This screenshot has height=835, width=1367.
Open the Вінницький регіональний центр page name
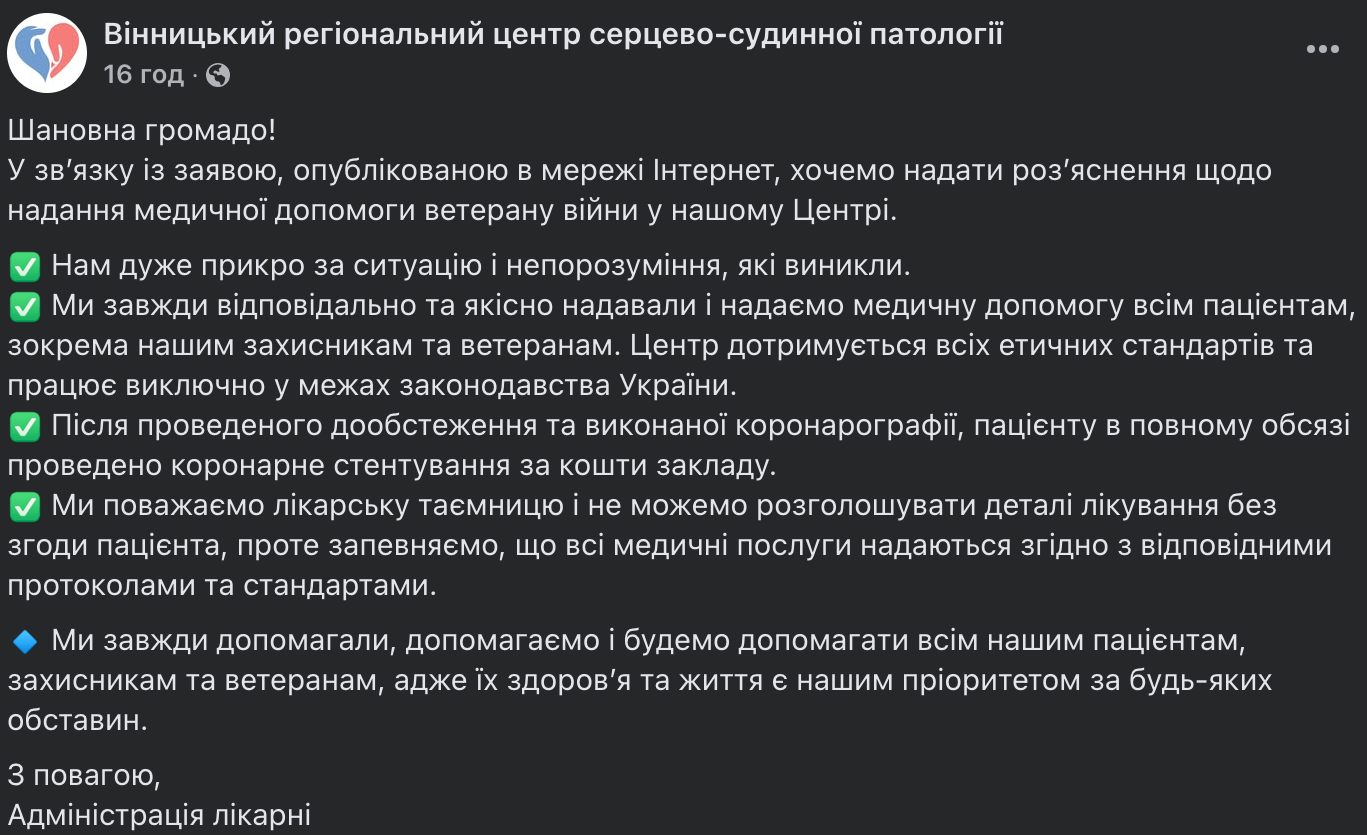coord(553,35)
